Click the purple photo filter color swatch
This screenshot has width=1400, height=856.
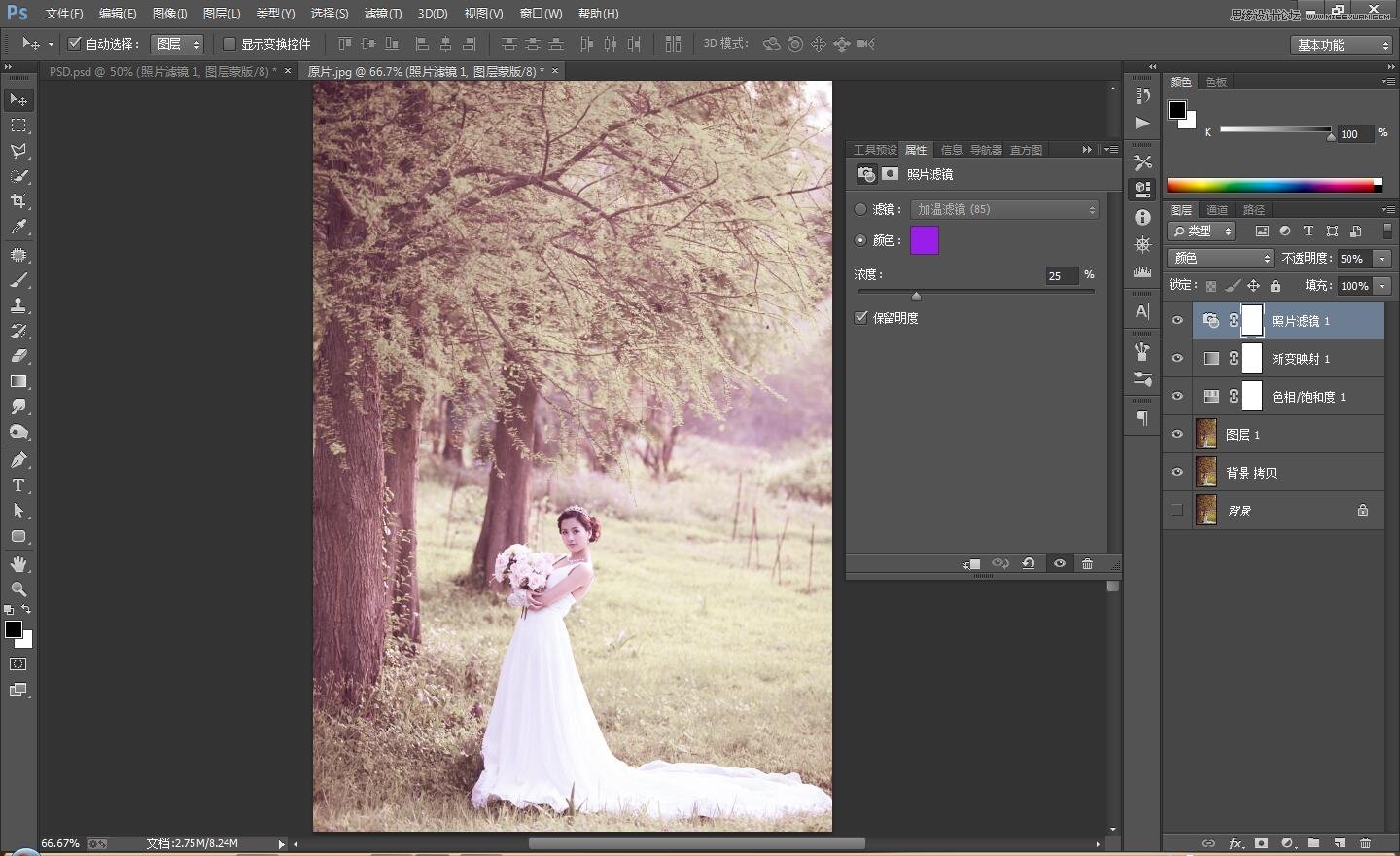click(x=924, y=240)
